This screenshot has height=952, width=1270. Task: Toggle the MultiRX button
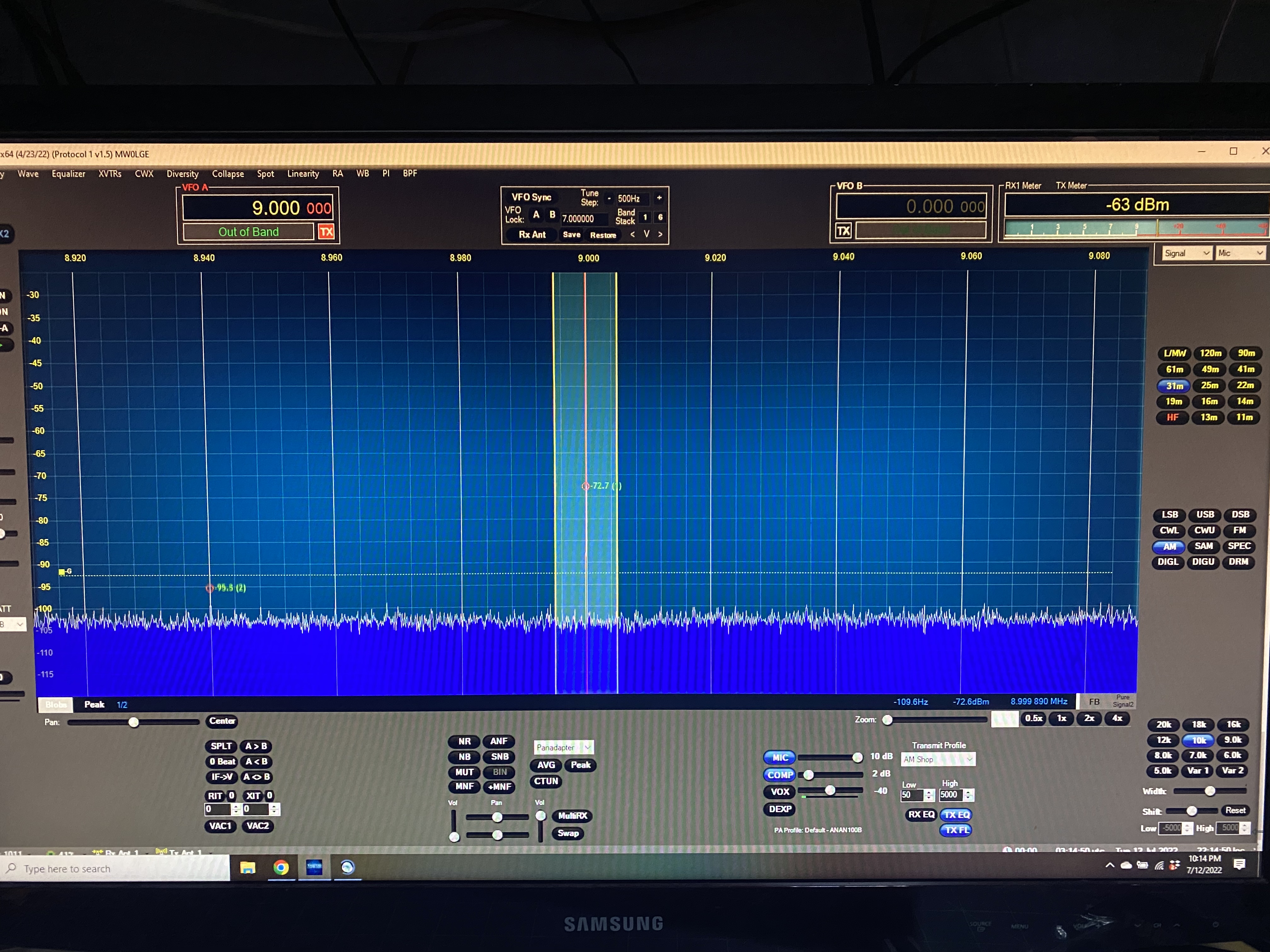572,816
